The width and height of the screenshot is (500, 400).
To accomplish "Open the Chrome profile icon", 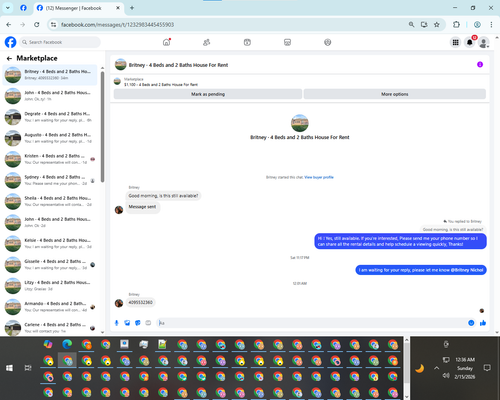I will click(x=477, y=25).
